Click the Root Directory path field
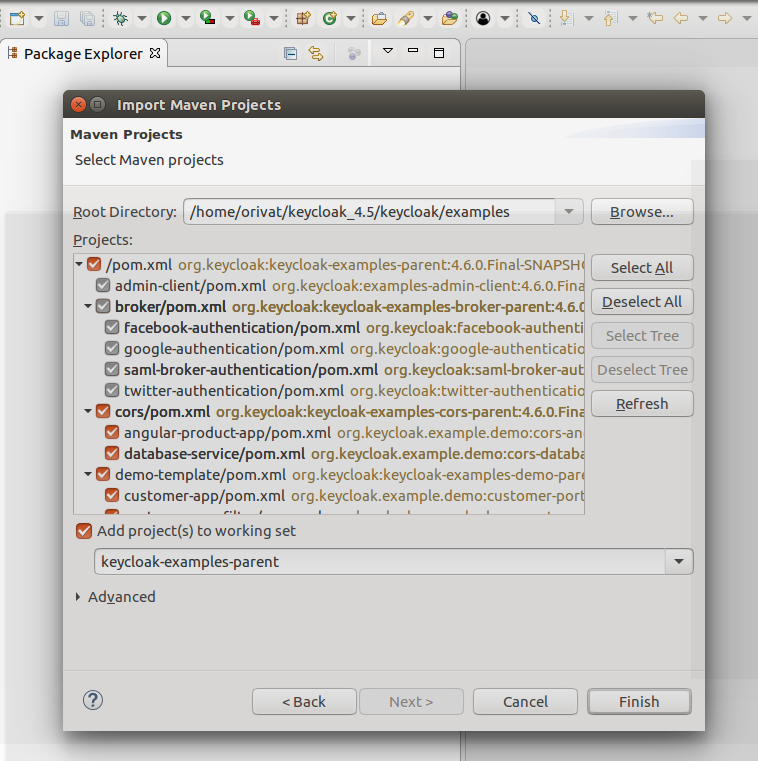The image size is (758, 761). (x=368, y=212)
